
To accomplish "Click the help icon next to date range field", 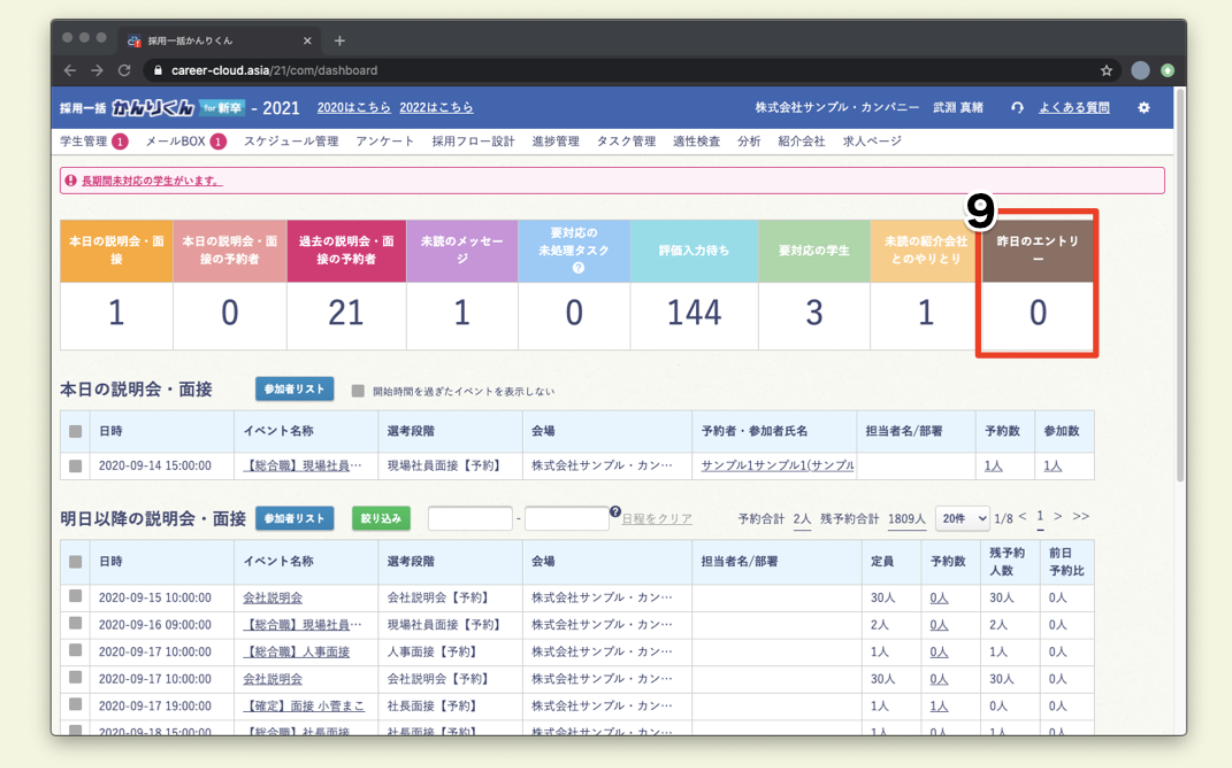I will [x=615, y=512].
